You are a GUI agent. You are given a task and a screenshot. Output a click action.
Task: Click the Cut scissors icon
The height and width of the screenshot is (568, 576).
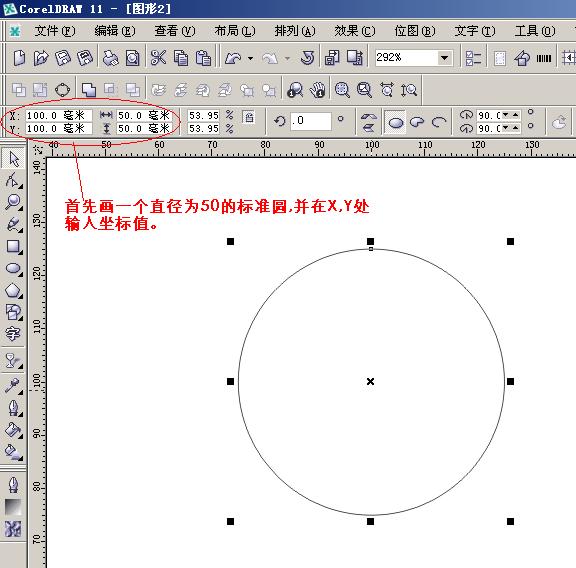coord(158,58)
